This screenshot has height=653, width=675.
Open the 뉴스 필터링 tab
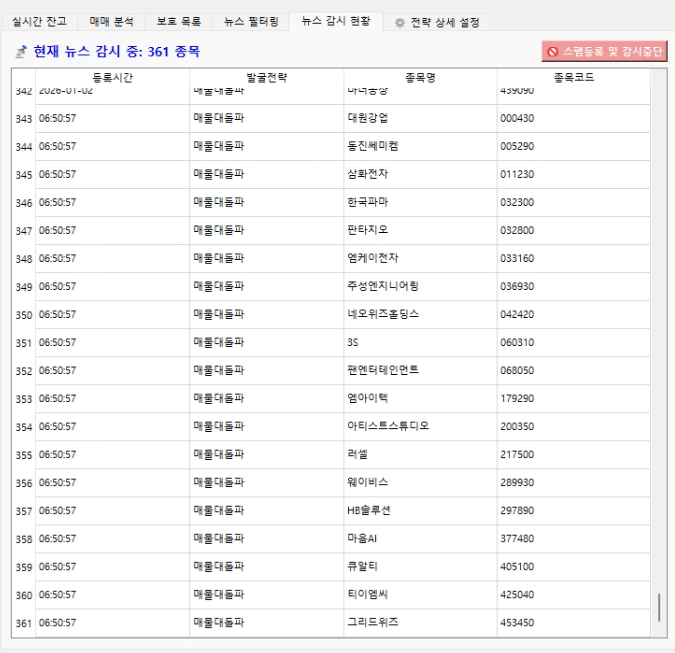(x=251, y=22)
